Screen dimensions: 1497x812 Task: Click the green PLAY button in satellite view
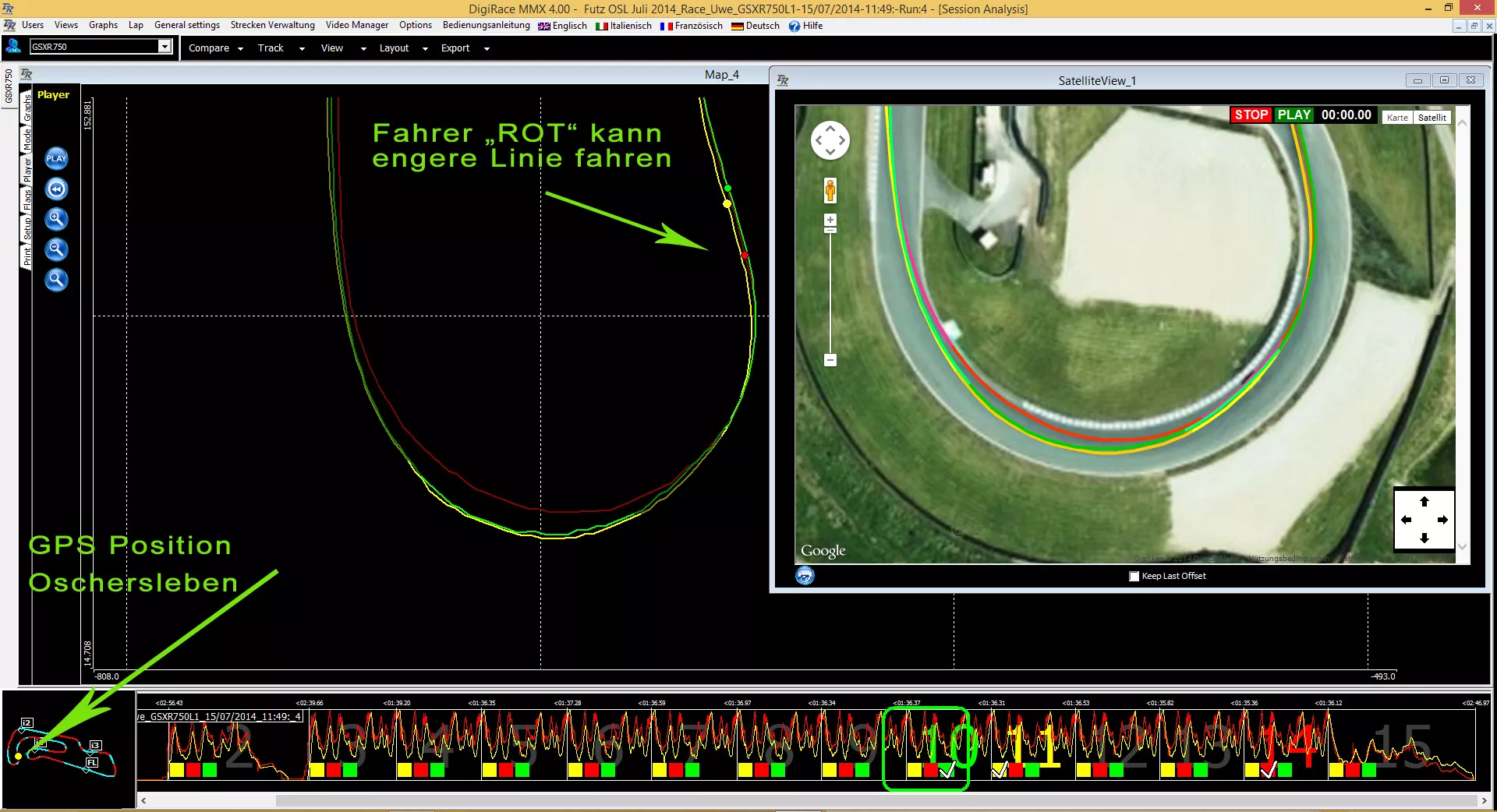(x=1294, y=115)
